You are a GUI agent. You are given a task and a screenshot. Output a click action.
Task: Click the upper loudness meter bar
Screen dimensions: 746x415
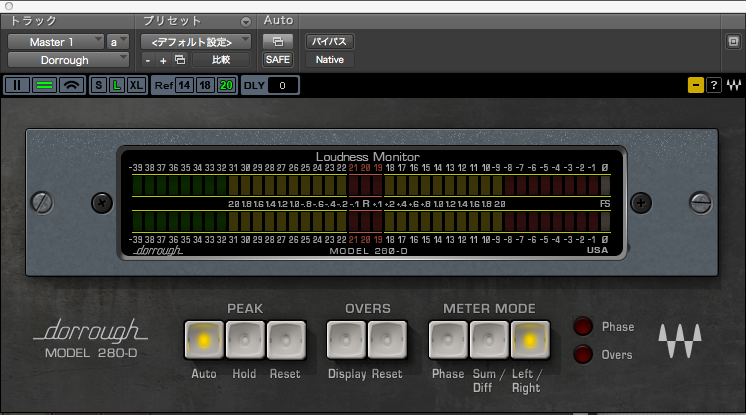371,185
